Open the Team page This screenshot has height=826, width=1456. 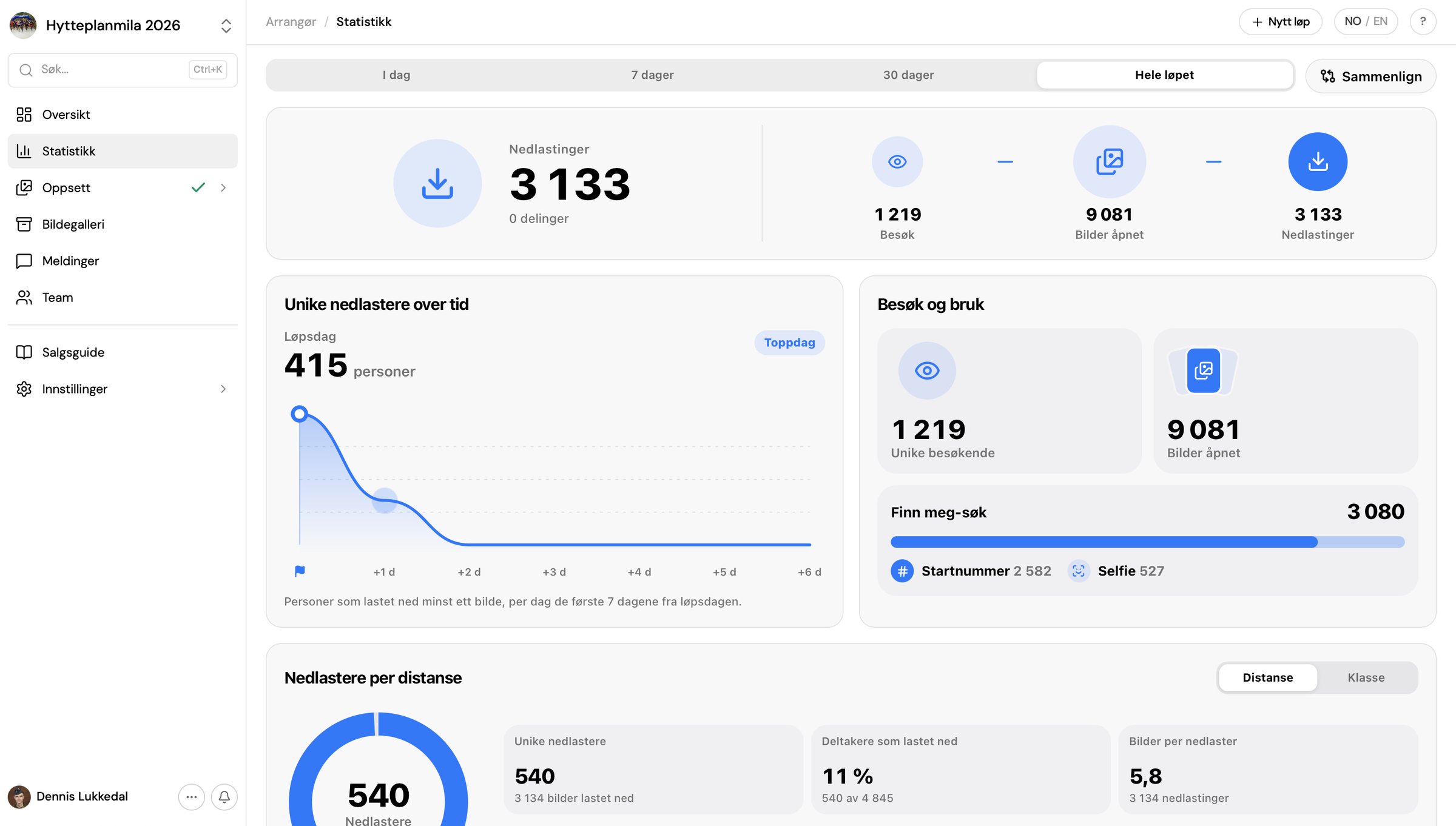tap(123, 298)
